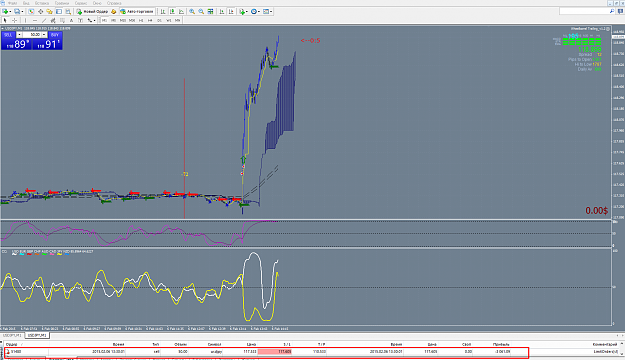Click the SELL one-click trading button
This screenshot has height=360, width=625.
click(8, 35)
